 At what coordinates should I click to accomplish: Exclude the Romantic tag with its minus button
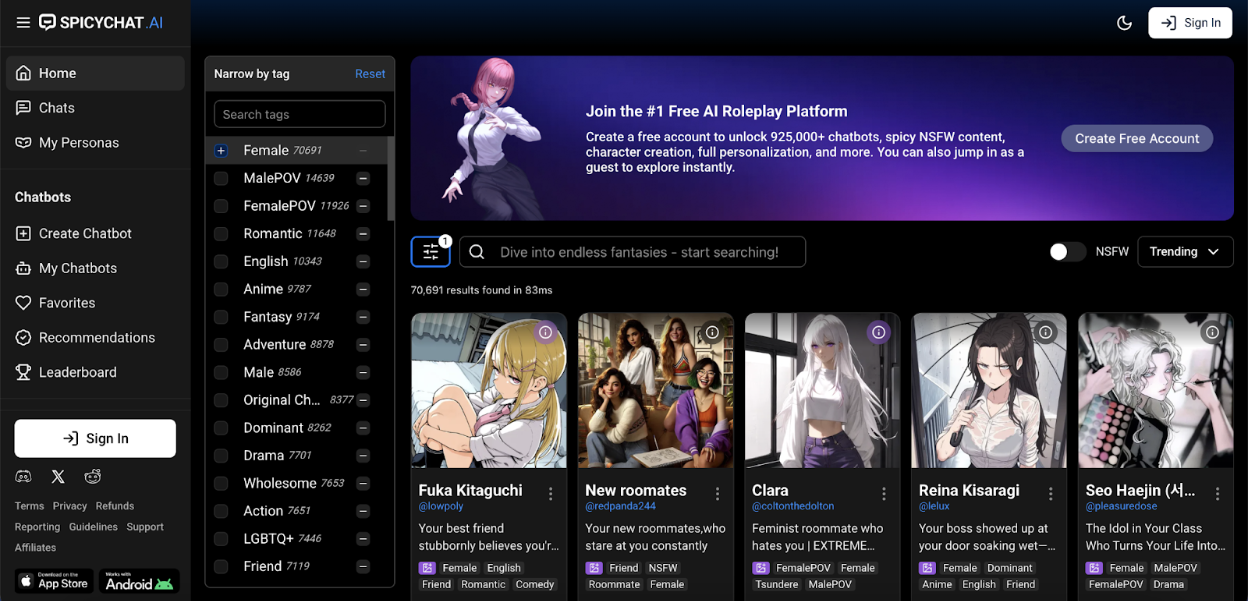[x=363, y=234]
